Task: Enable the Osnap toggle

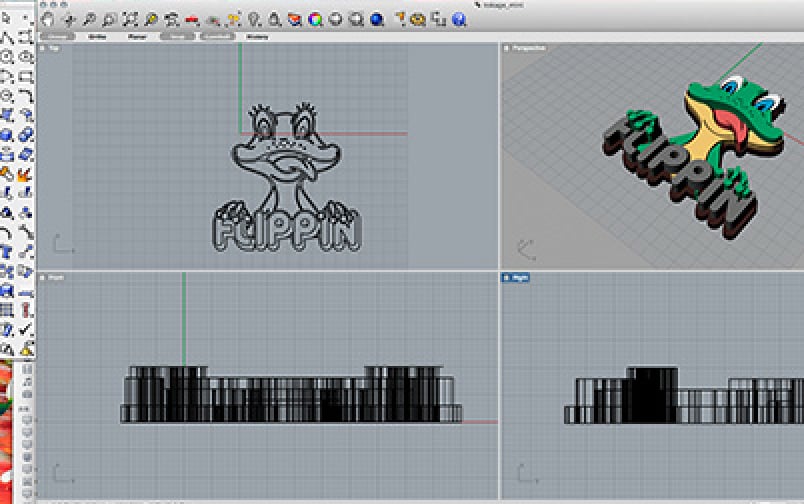Action: [177, 36]
